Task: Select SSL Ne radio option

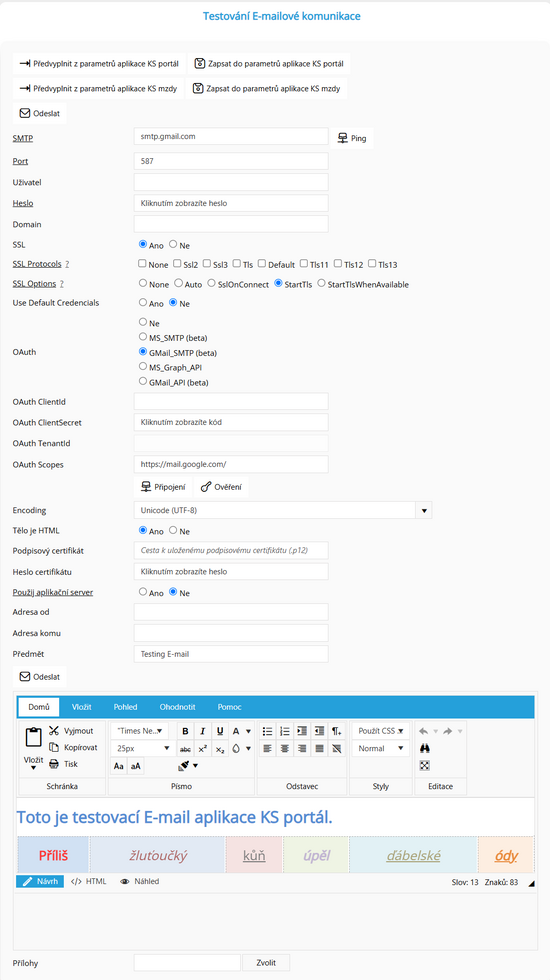Action: tap(173, 244)
